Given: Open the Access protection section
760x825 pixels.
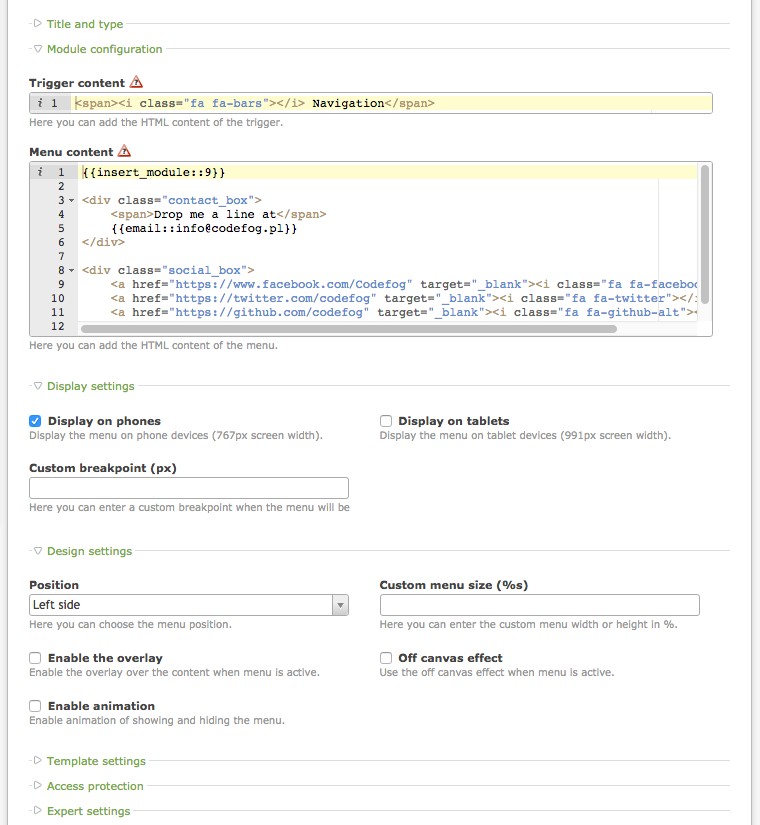Looking at the screenshot, I should (x=94, y=786).
